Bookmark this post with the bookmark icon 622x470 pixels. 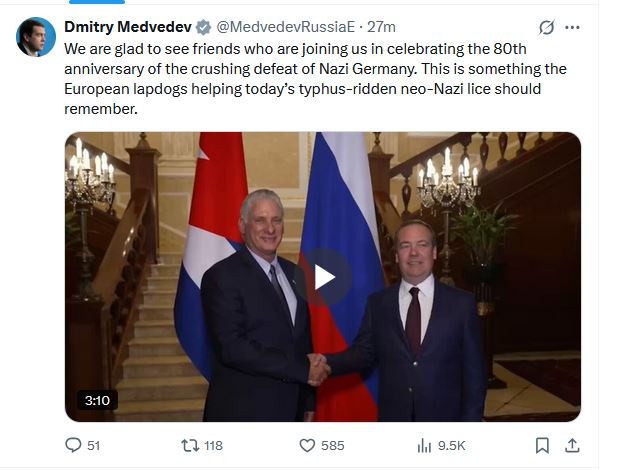541,445
